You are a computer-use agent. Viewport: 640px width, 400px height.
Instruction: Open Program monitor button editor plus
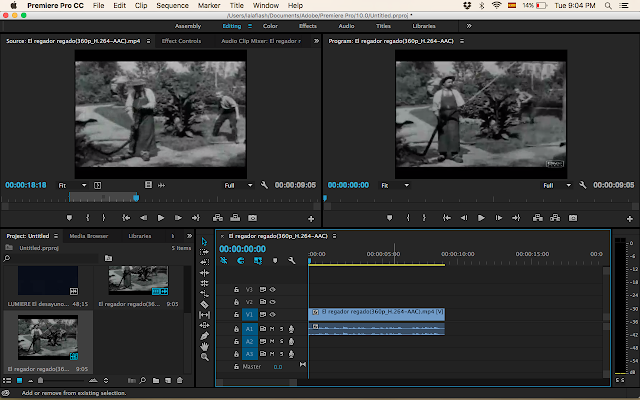[x=630, y=219]
